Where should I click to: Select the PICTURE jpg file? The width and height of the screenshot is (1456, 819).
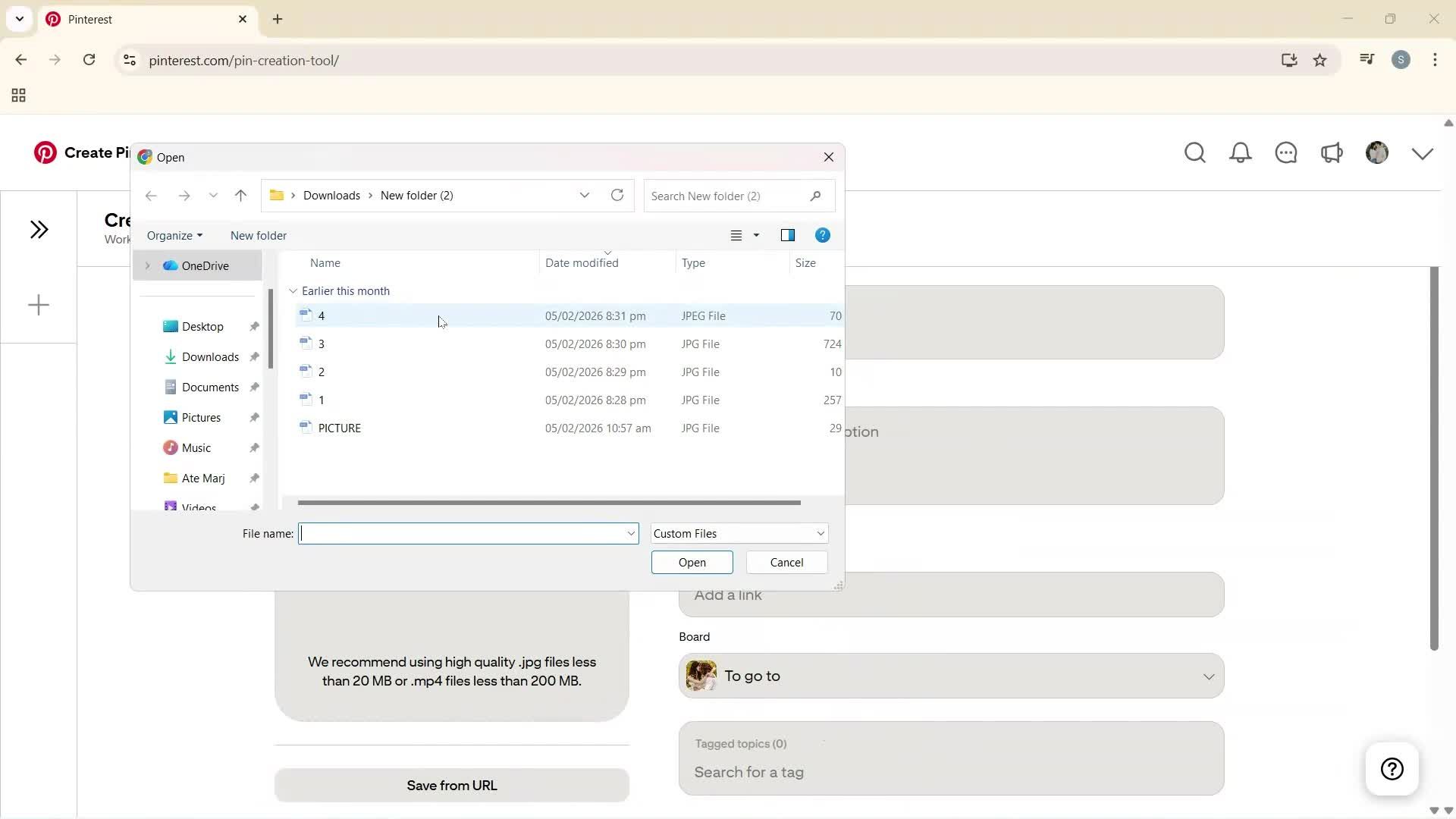[x=340, y=428]
